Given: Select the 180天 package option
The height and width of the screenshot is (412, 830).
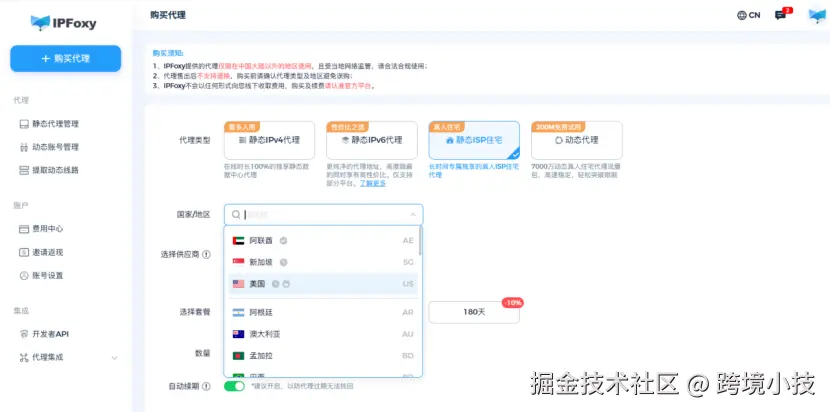Looking at the screenshot, I should pos(474,312).
